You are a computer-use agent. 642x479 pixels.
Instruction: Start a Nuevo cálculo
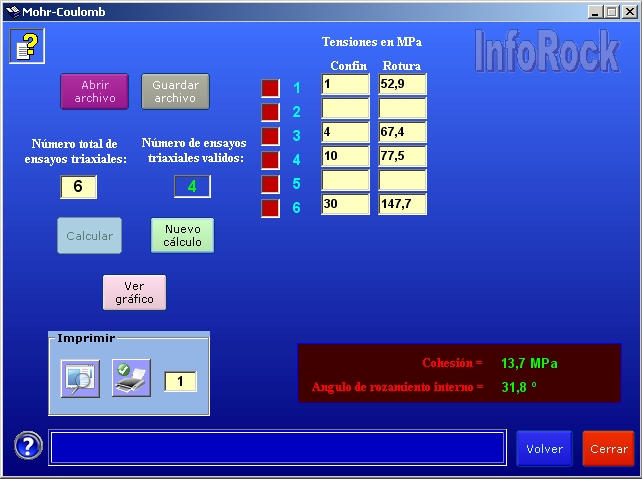(x=182, y=236)
